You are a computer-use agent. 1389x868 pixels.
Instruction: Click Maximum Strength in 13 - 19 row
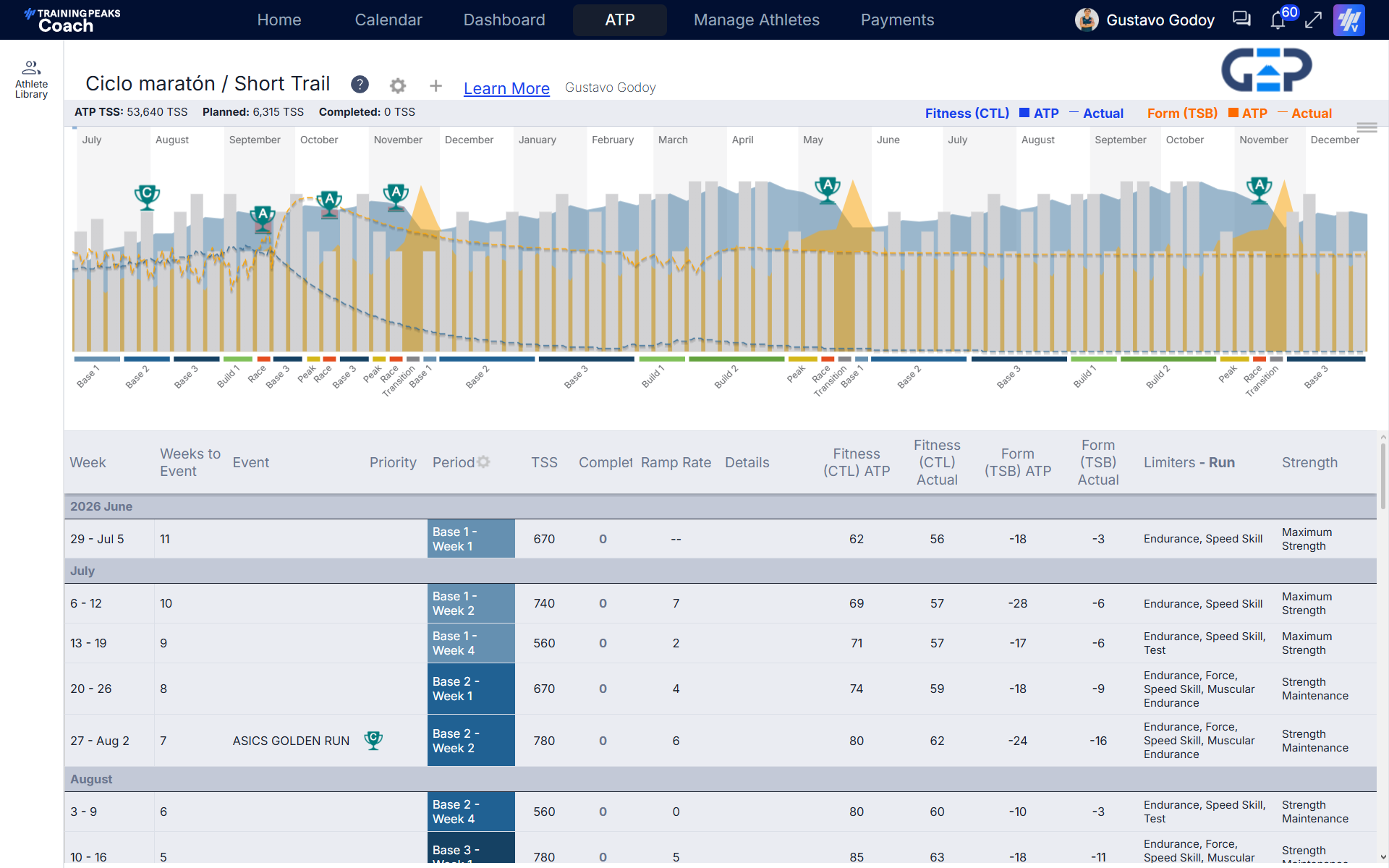coord(1307,643)
